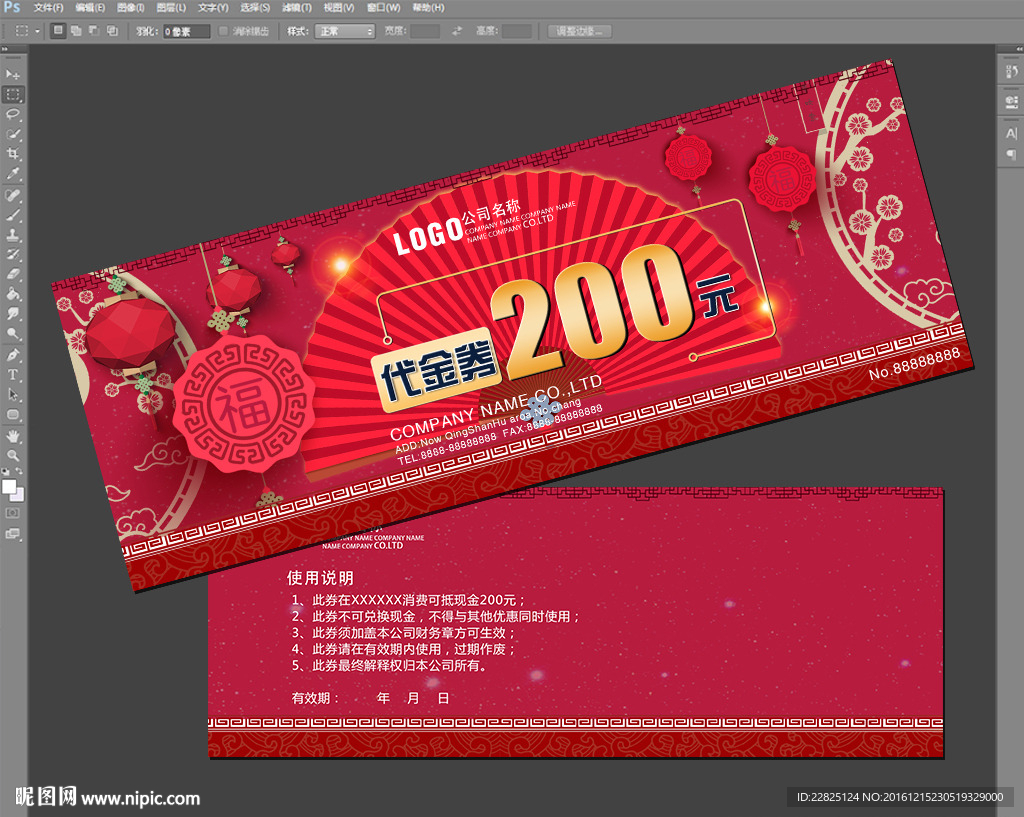Expand the right collapsed panel dock

click(x=1019, y=49)
